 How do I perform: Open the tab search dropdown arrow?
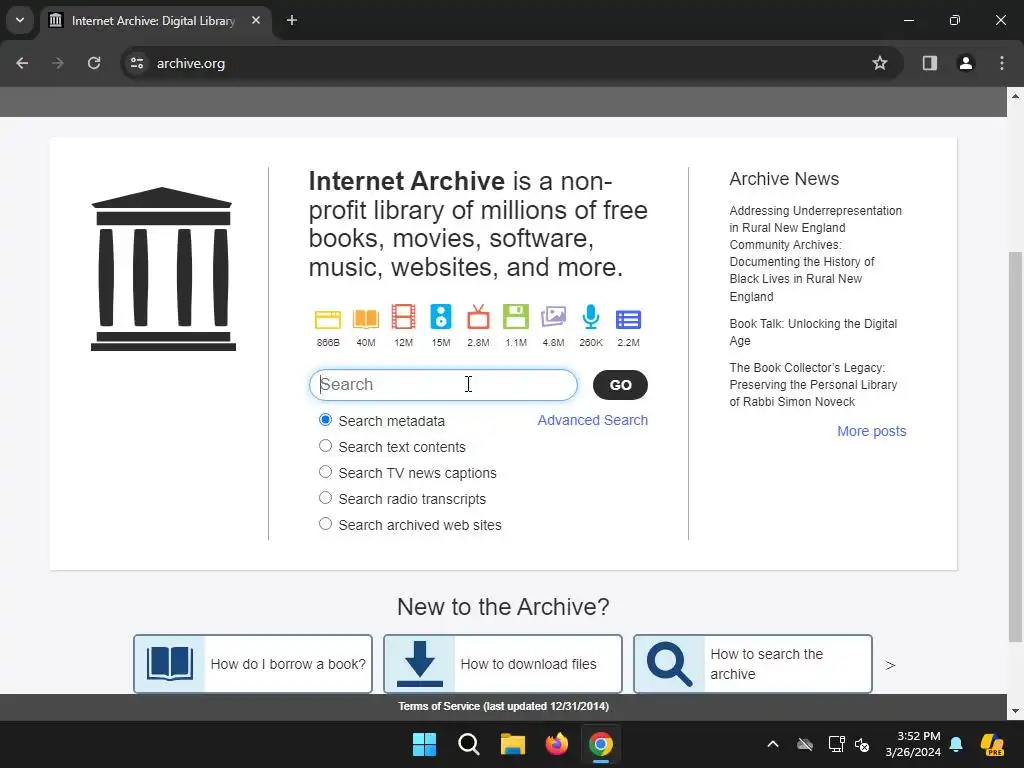pyautogui.click(x=20, y=20)
